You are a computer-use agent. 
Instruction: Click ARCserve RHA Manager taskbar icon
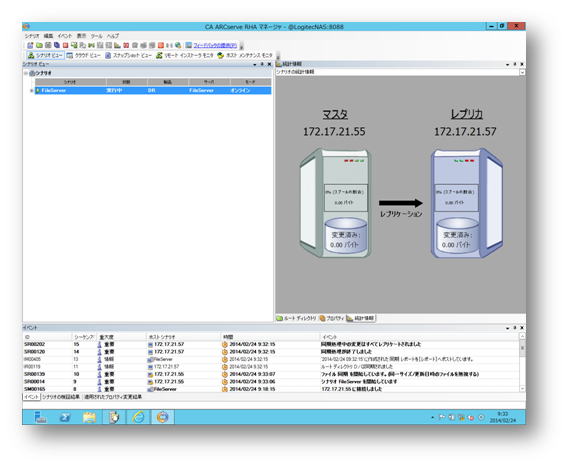[x=163, y=417]
